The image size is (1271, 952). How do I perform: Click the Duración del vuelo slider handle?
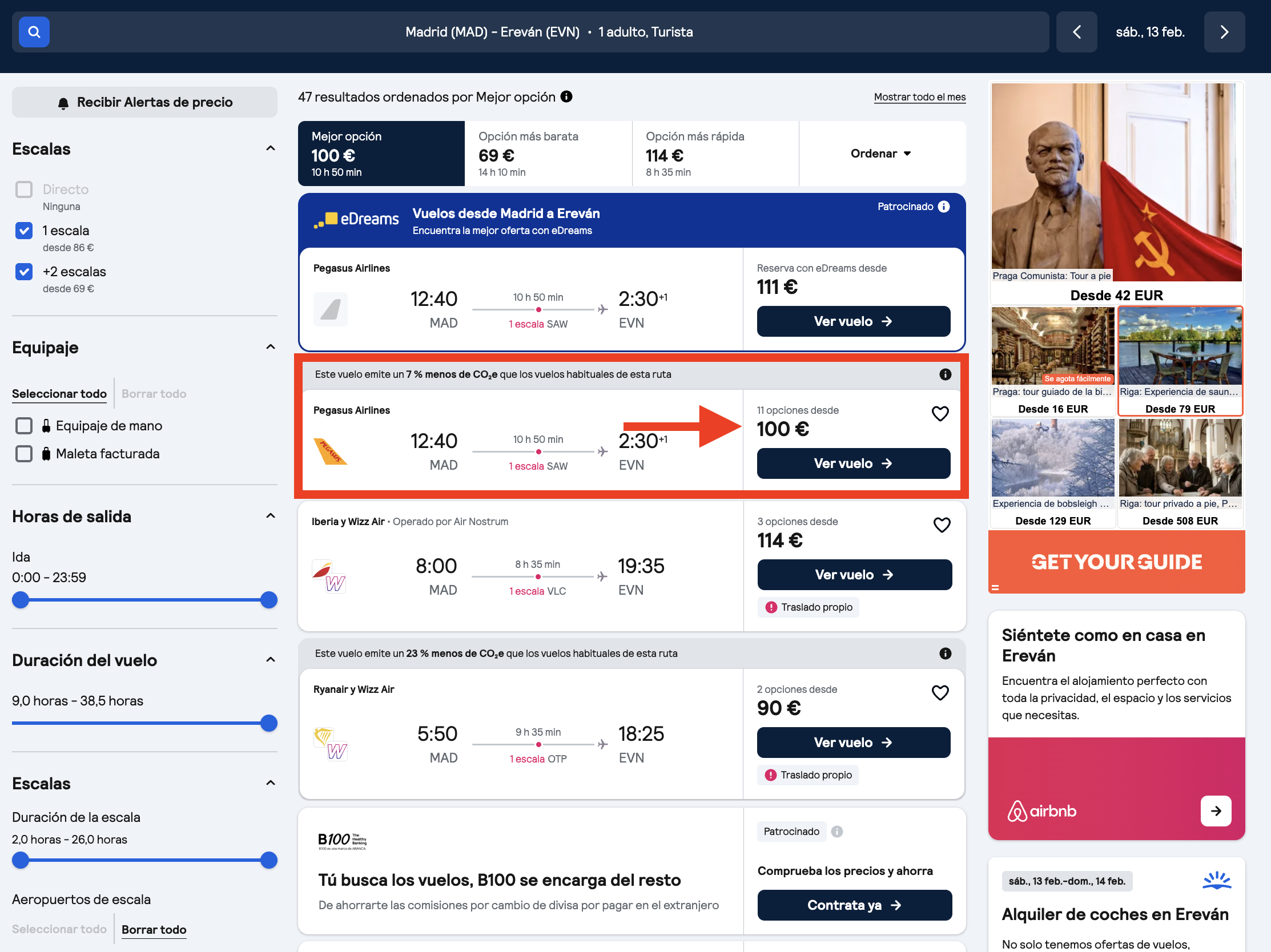(x=269, y=724)
